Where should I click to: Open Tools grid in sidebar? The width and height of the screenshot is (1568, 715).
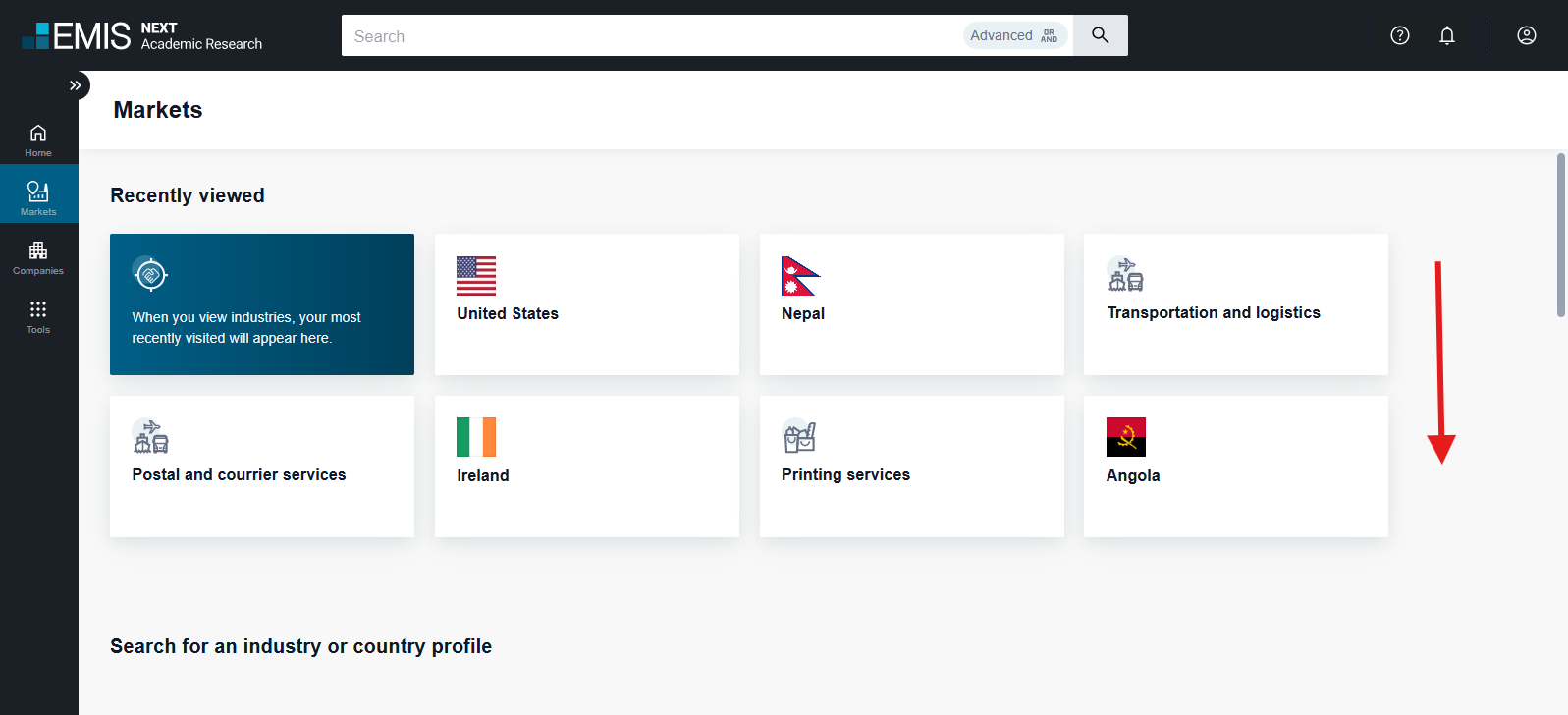point(38,316)
